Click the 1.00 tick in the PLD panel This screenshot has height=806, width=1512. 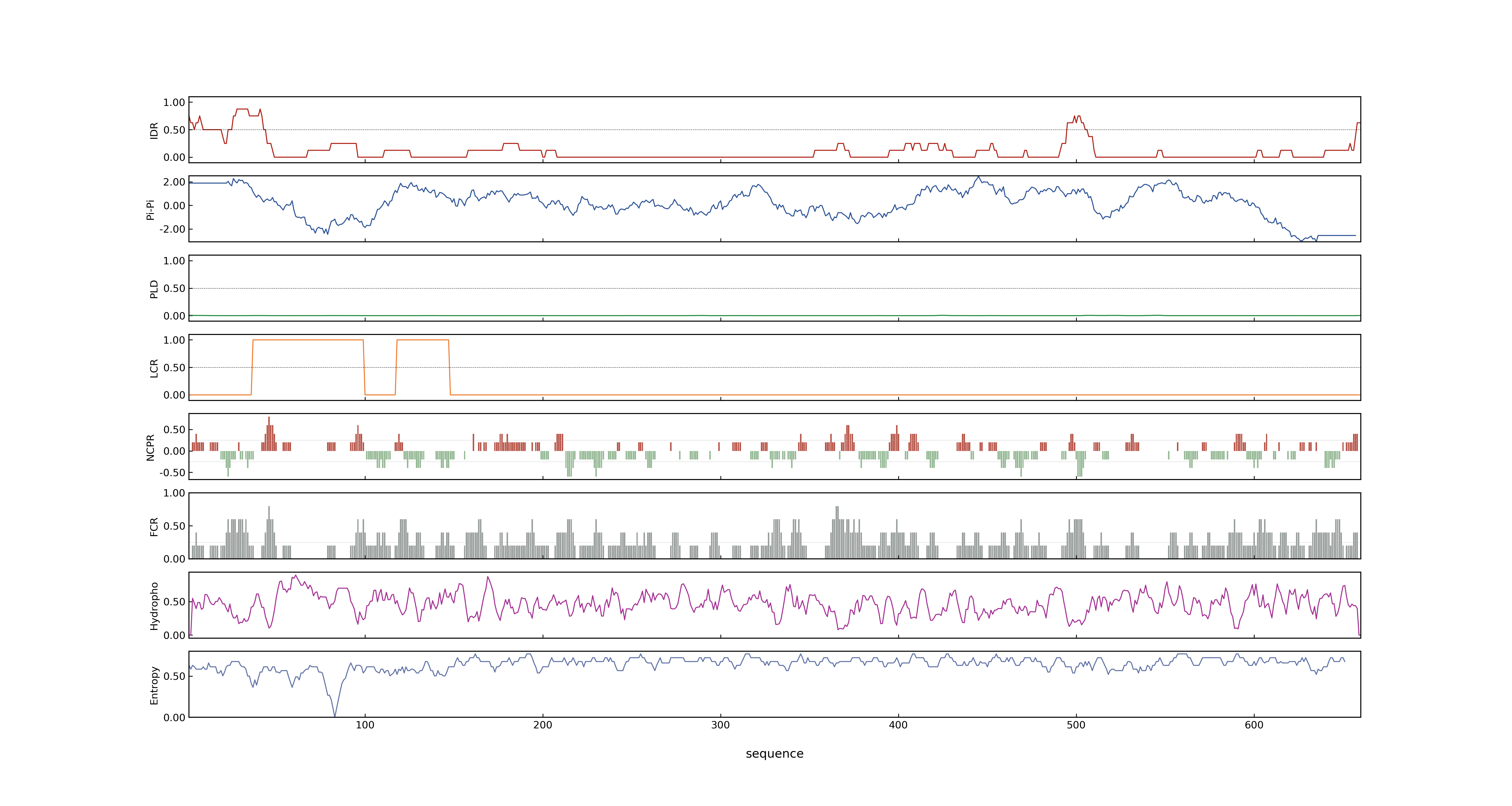point(174,261)
